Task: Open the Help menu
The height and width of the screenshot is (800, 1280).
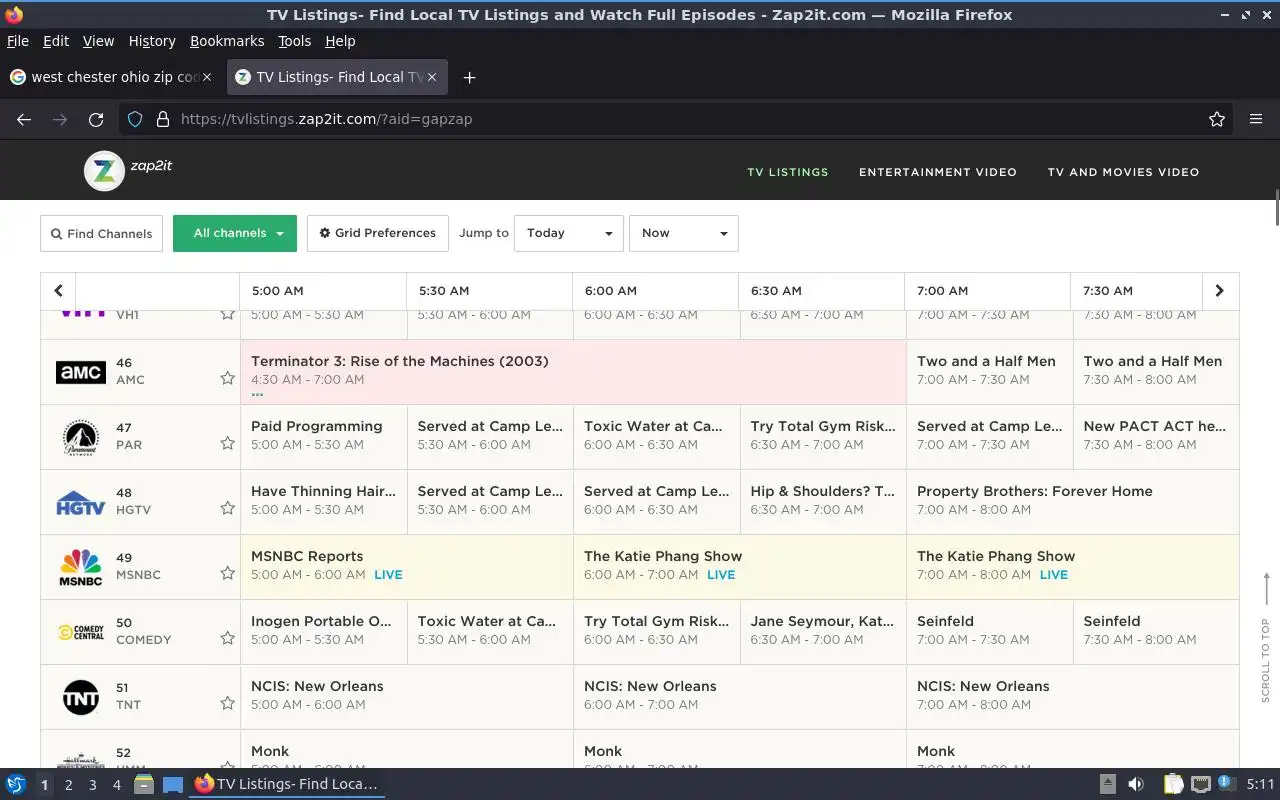Action: [340, 41]
